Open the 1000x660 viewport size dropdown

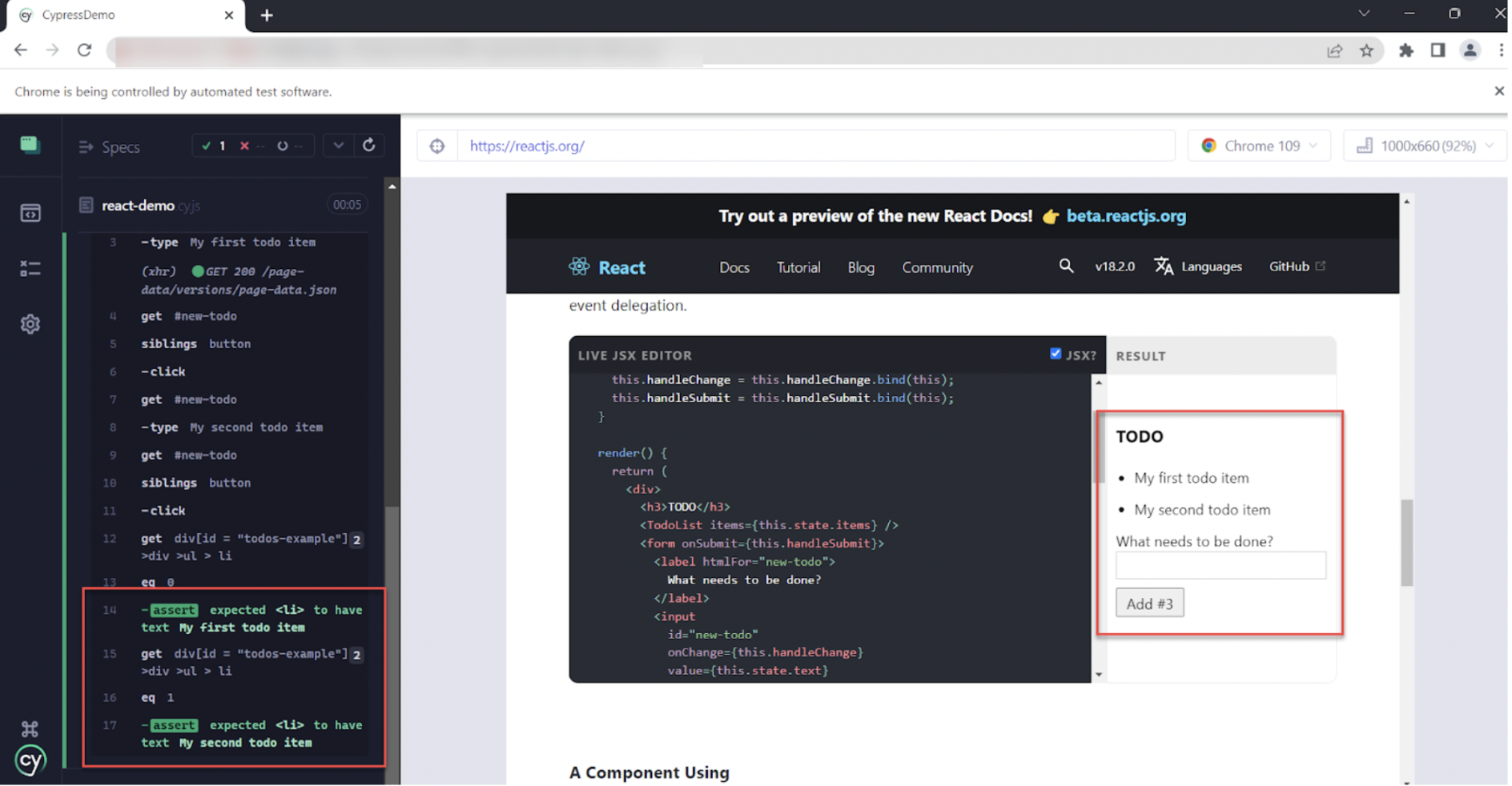point(1424,146)
